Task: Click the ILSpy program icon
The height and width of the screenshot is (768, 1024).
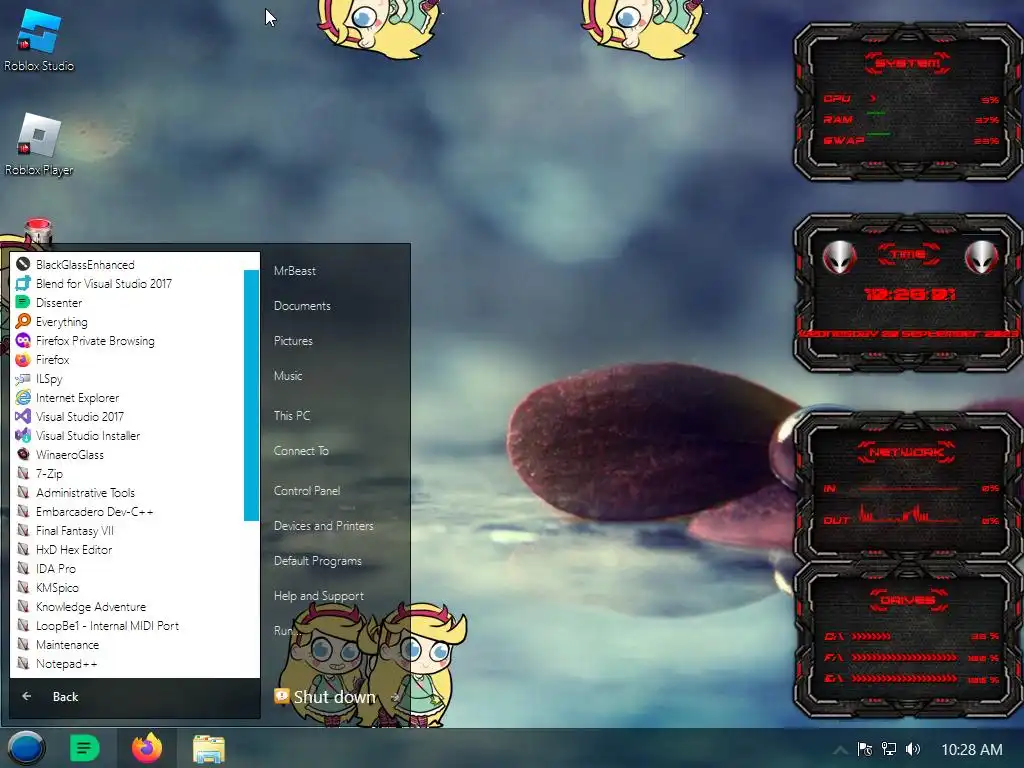Action: point(23,378)
